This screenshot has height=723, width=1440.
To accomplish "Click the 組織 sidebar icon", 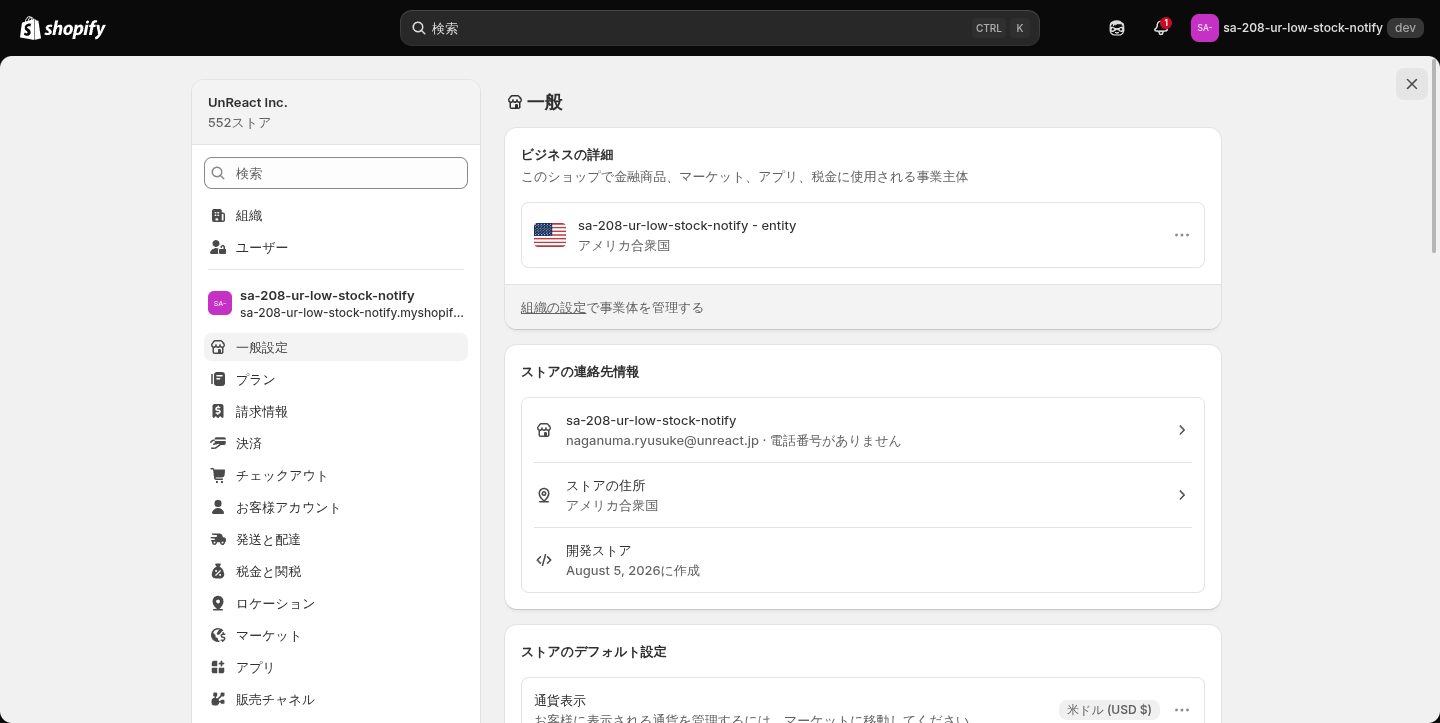I will point(218,216).
